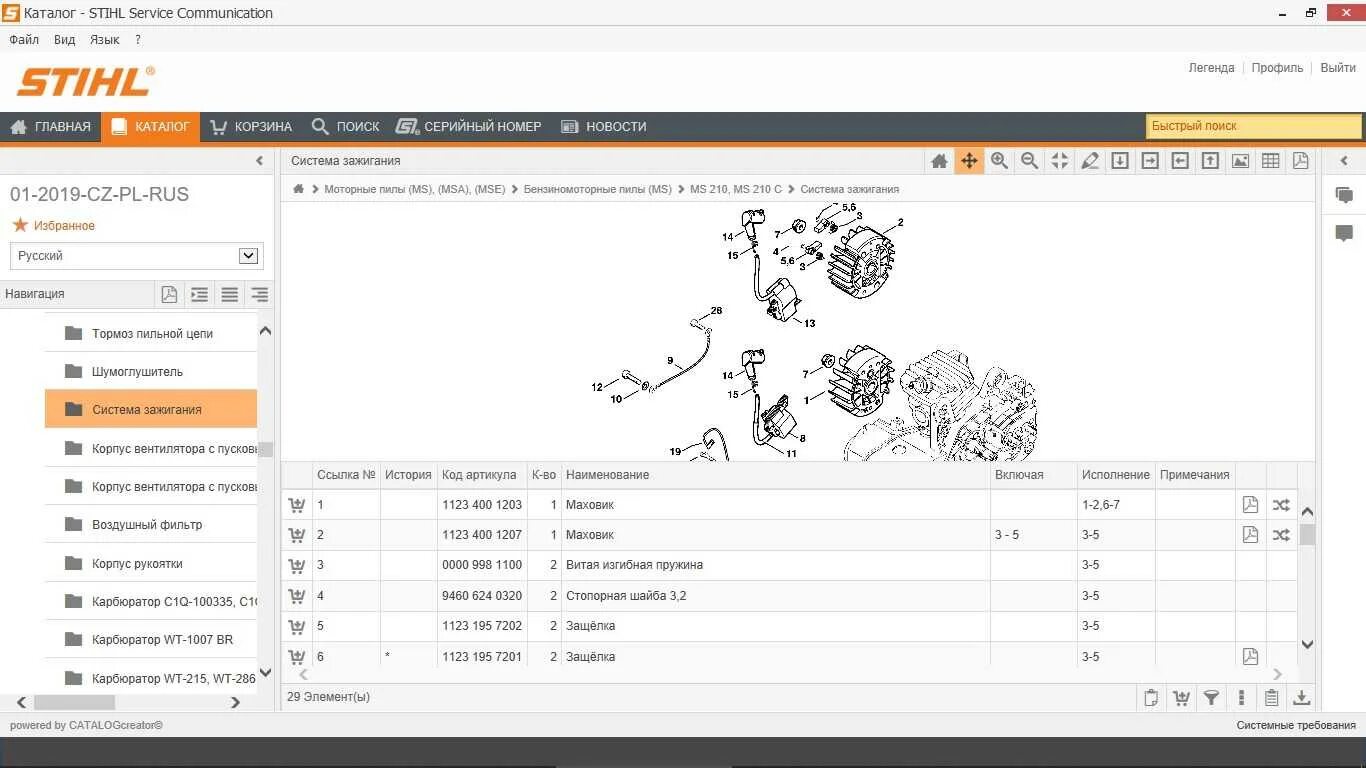
Task: Click navigation tree scroll-up chevron
Action: pos(265,331)
